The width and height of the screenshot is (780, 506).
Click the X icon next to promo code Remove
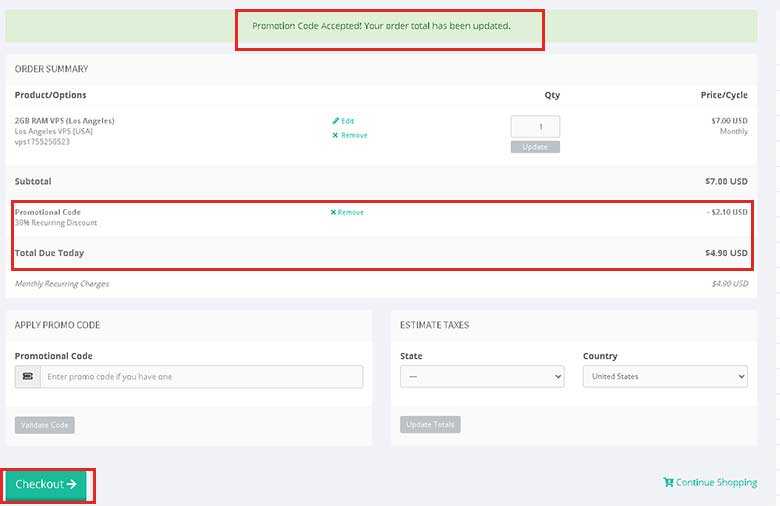(x=333, y=212)
